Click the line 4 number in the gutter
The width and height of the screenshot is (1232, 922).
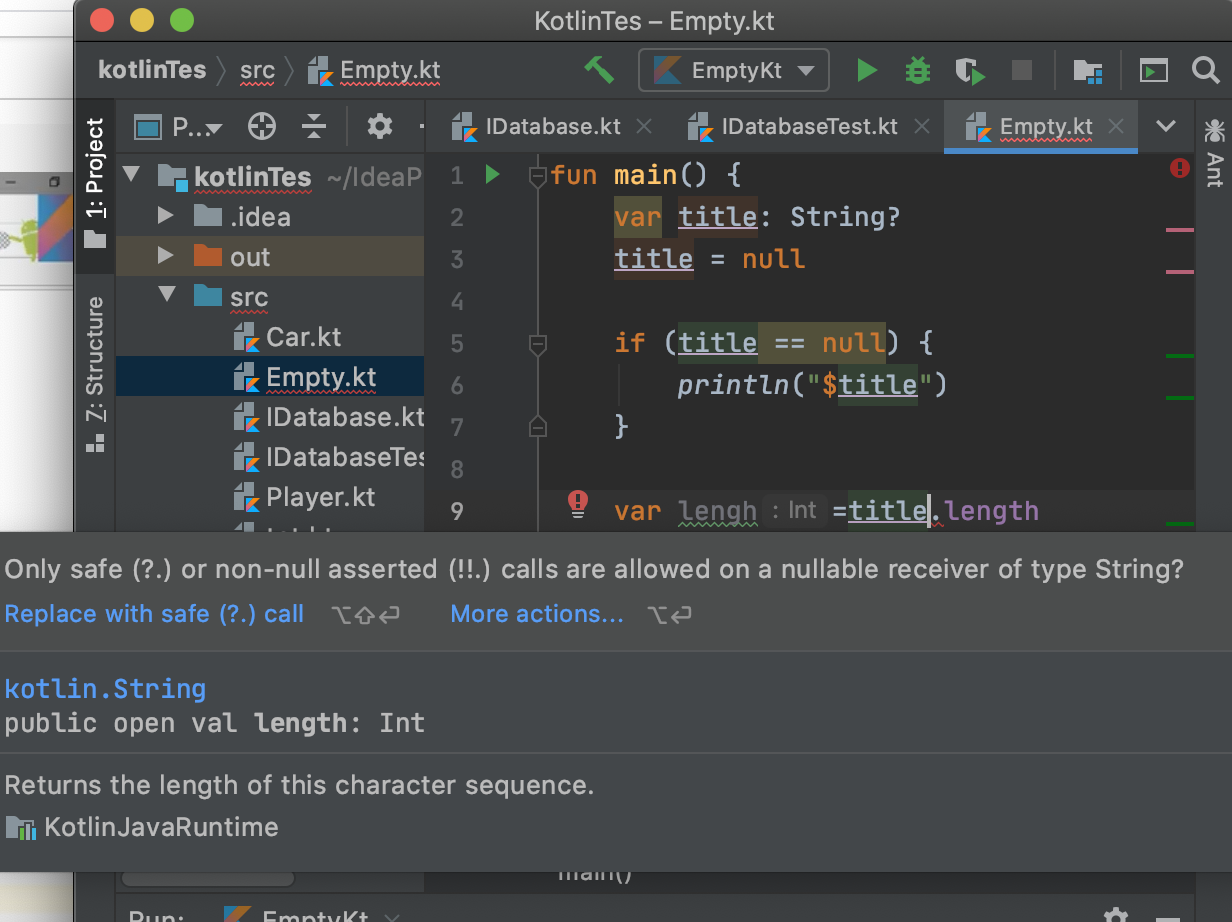(457, 301)
